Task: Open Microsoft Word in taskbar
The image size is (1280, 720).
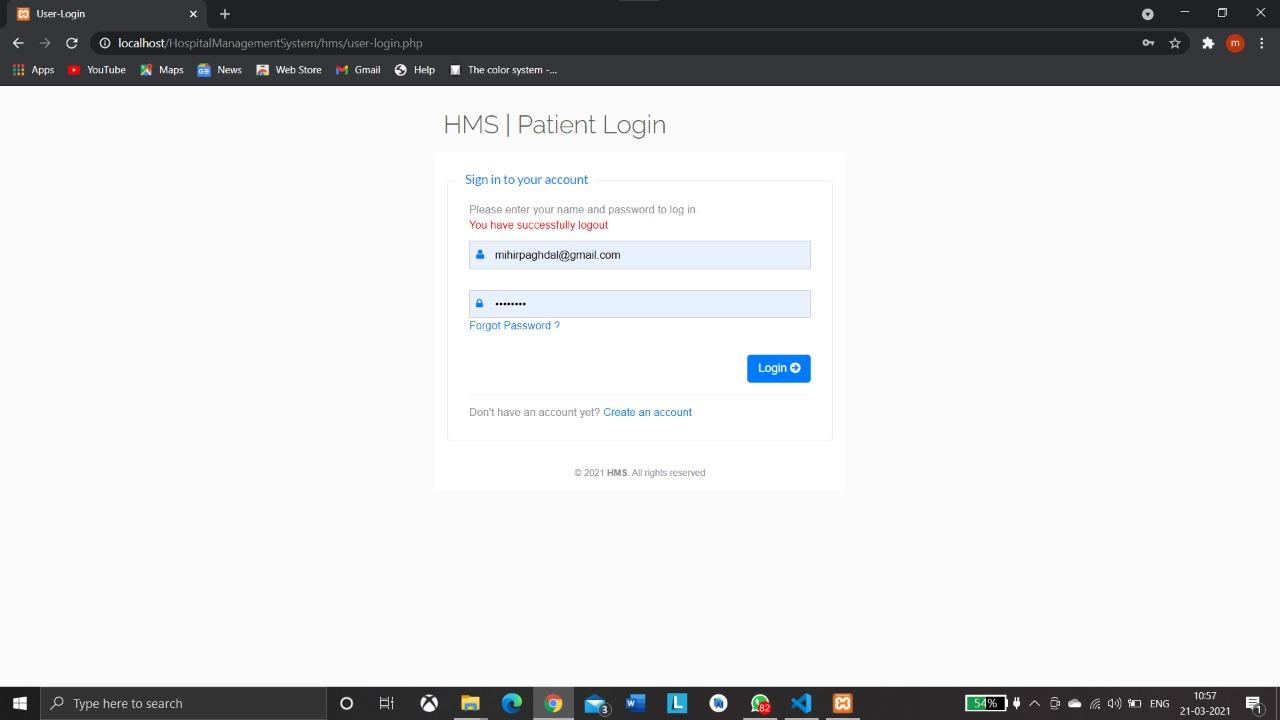Action: pyautogui.click(x=635, y=703)
